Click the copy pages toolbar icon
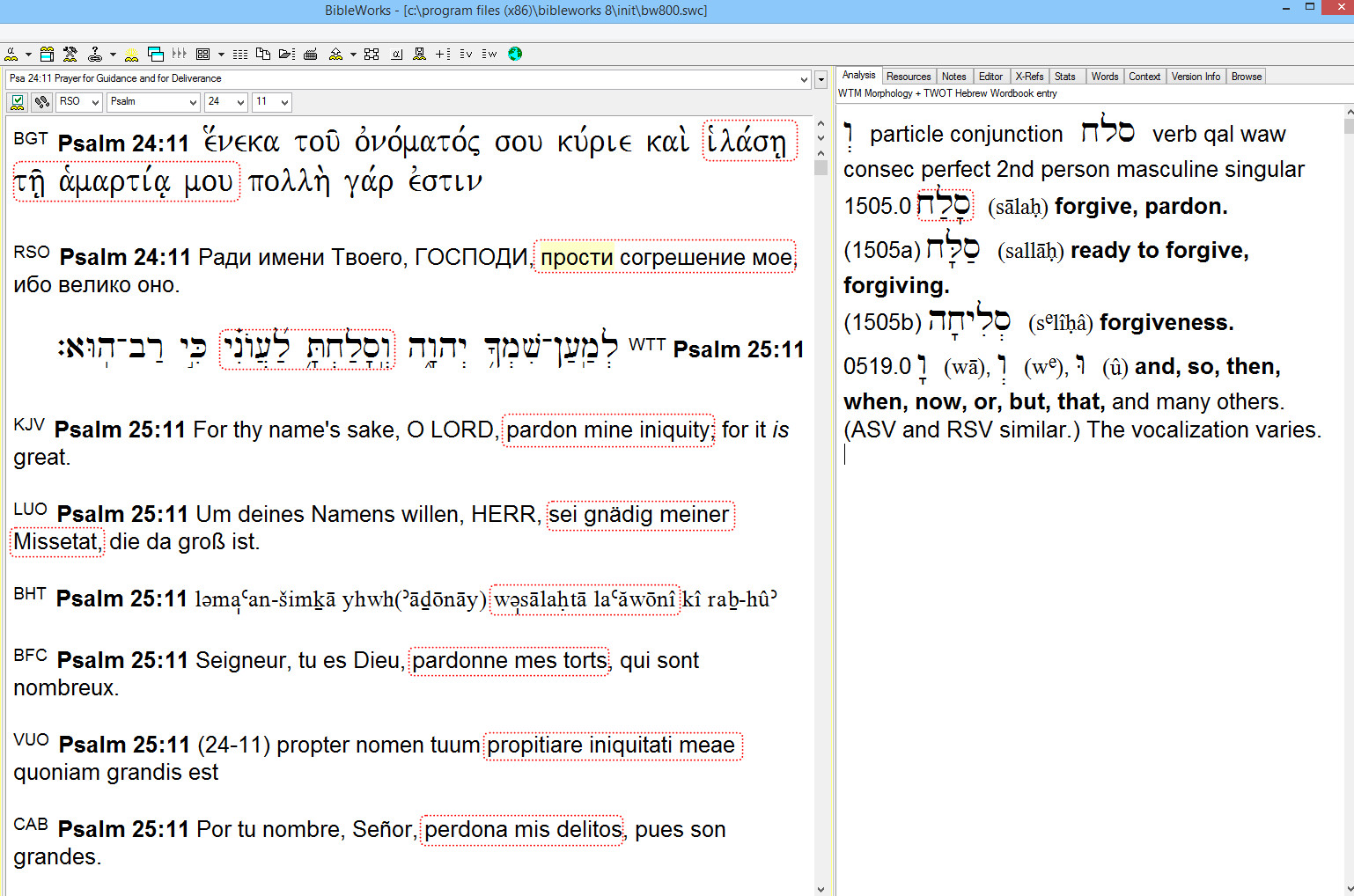Image resolution: width=1354 pixels, height=896 pixels. (263, 54)
